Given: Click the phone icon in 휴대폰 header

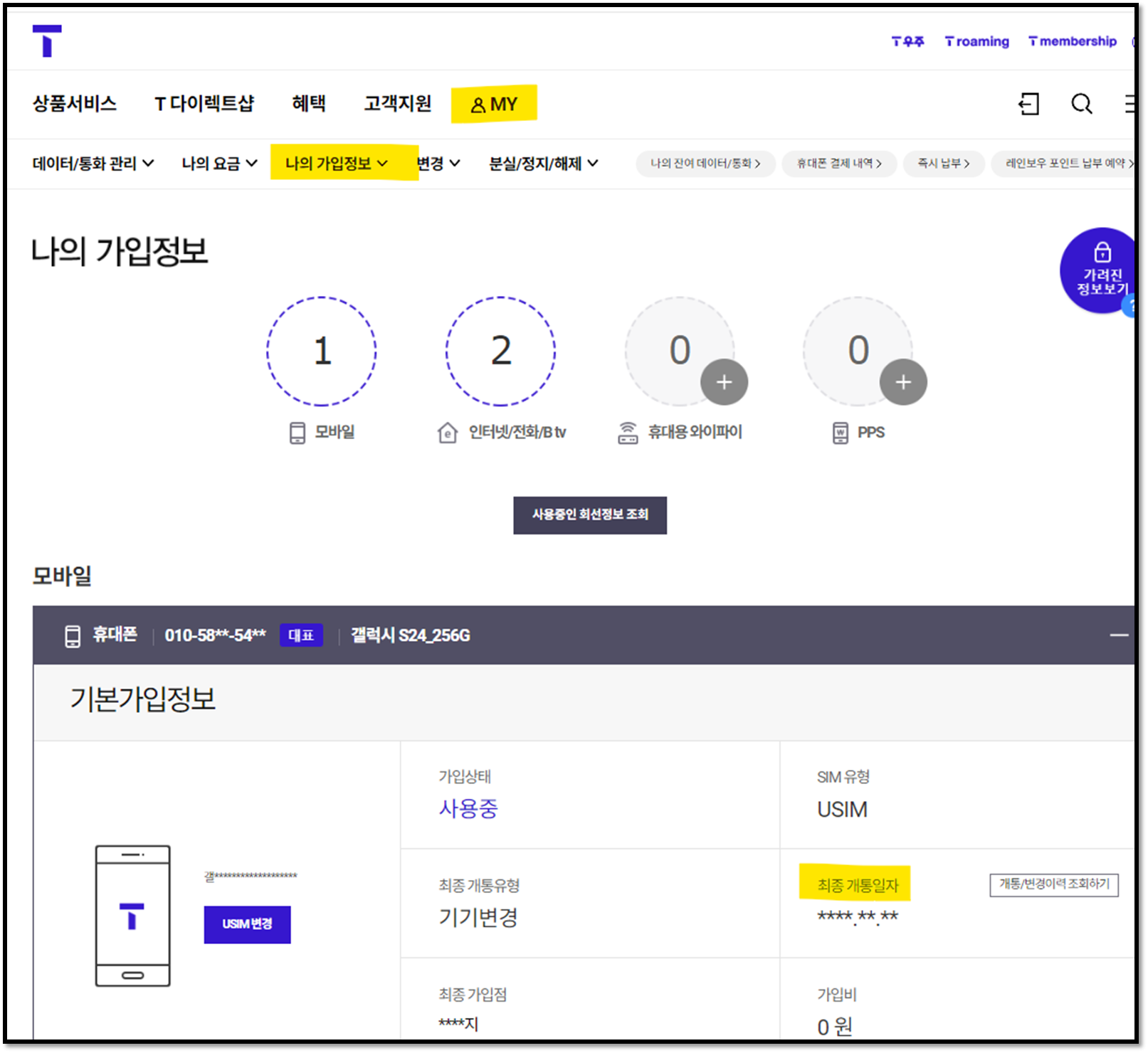Looking at the screenshot, I should click(73, 635).
